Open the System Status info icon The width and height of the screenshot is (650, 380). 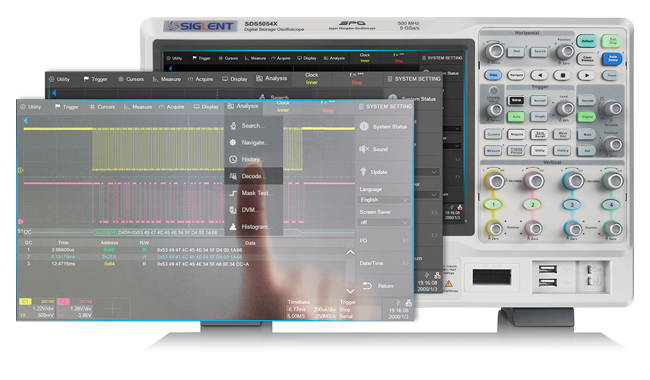pyautogui.click(x=364, y=126)
